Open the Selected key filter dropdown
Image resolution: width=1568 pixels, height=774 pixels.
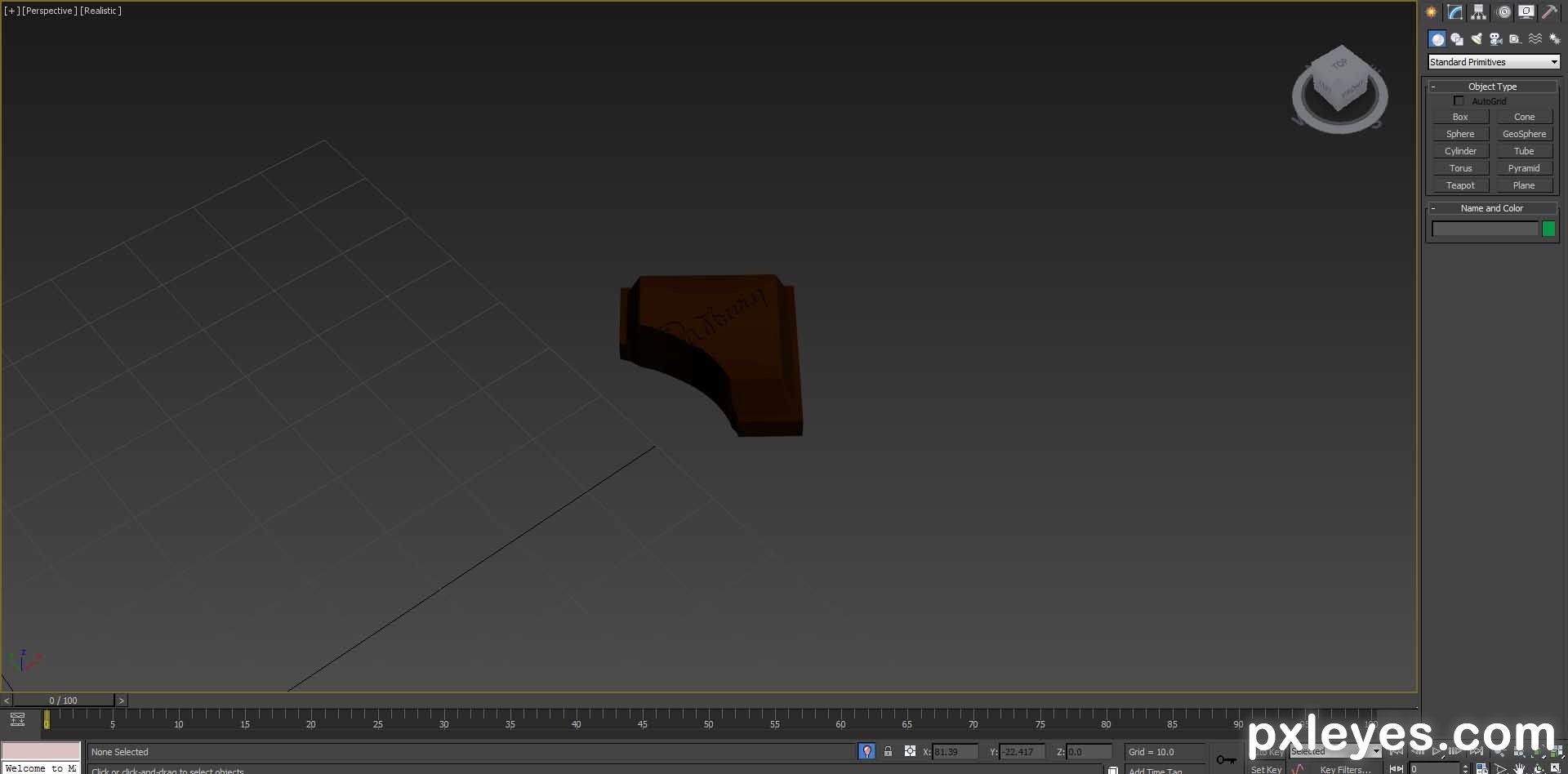click(1335, 751)
